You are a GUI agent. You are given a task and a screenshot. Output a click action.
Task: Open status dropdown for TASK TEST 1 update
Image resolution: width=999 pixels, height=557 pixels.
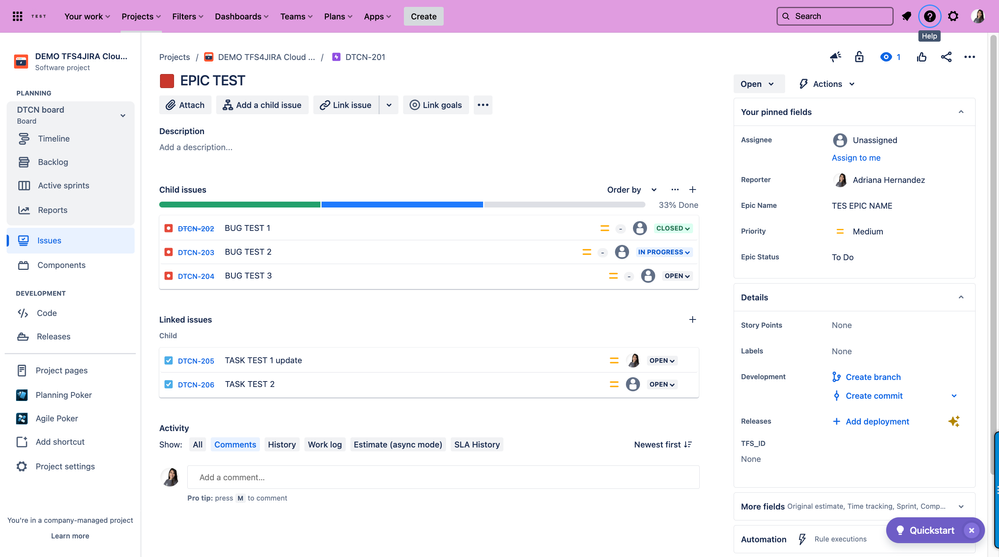click(662, 361)
